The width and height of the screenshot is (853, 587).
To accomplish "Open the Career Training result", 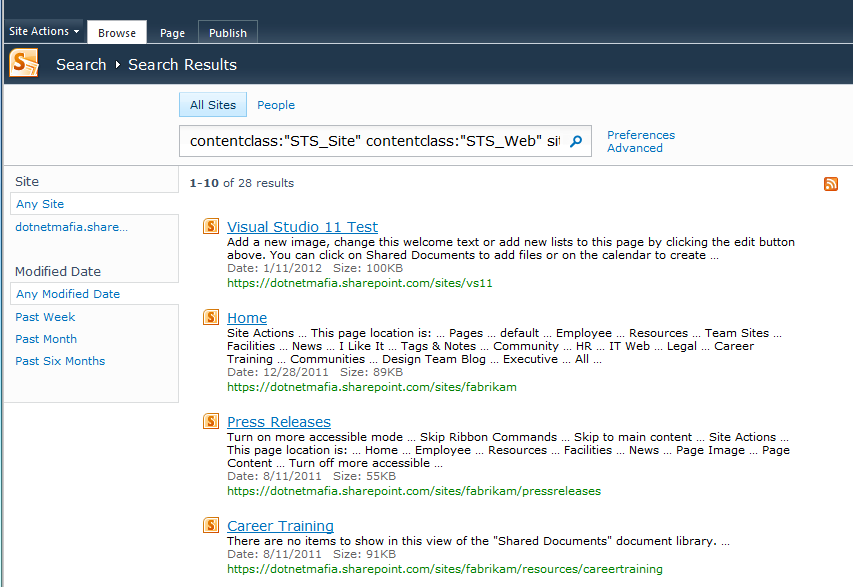I will [280, 526].
